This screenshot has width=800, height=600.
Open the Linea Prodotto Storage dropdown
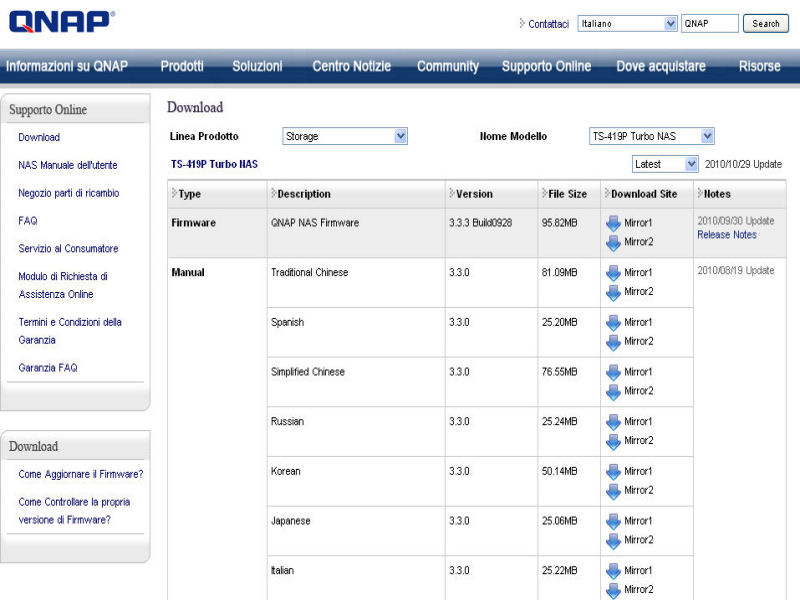[344, 136]
